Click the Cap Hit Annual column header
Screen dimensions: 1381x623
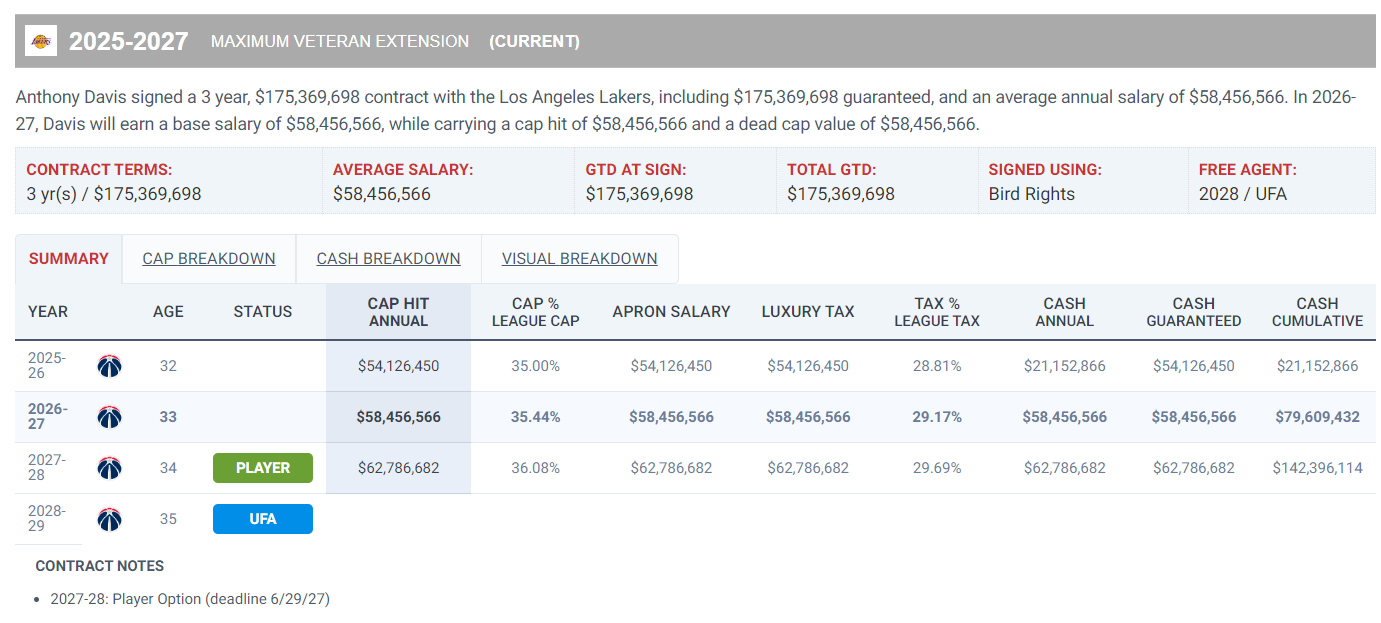[x=398, y=312]
